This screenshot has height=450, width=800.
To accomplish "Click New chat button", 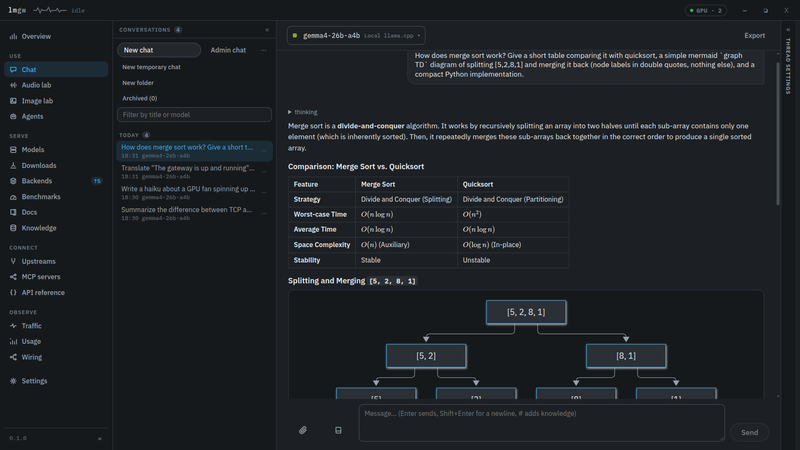I will click(x=159, y=50).
